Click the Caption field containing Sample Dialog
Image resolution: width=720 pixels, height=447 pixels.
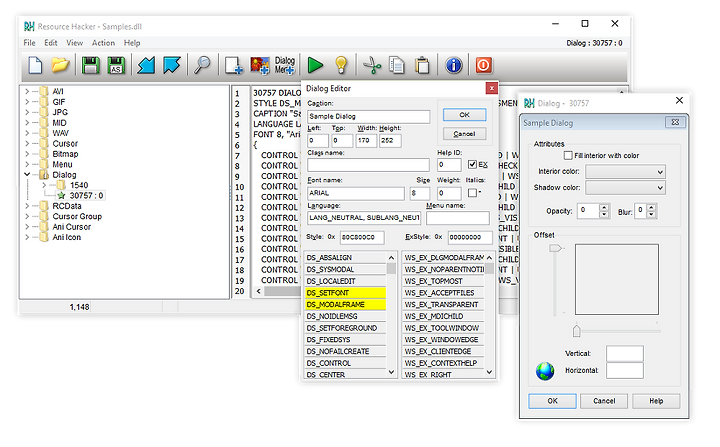pos(369,116)
